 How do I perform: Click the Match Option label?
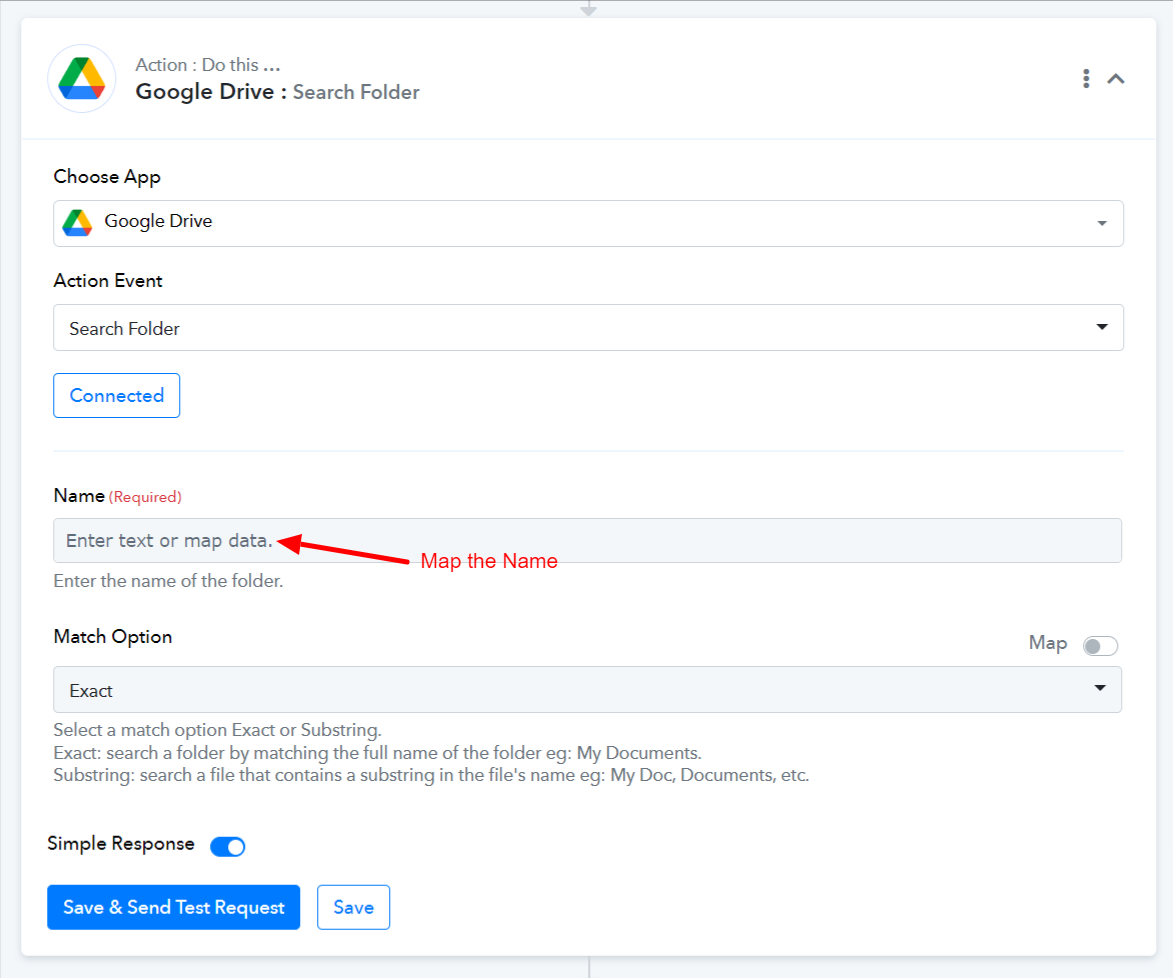[113, 637]
